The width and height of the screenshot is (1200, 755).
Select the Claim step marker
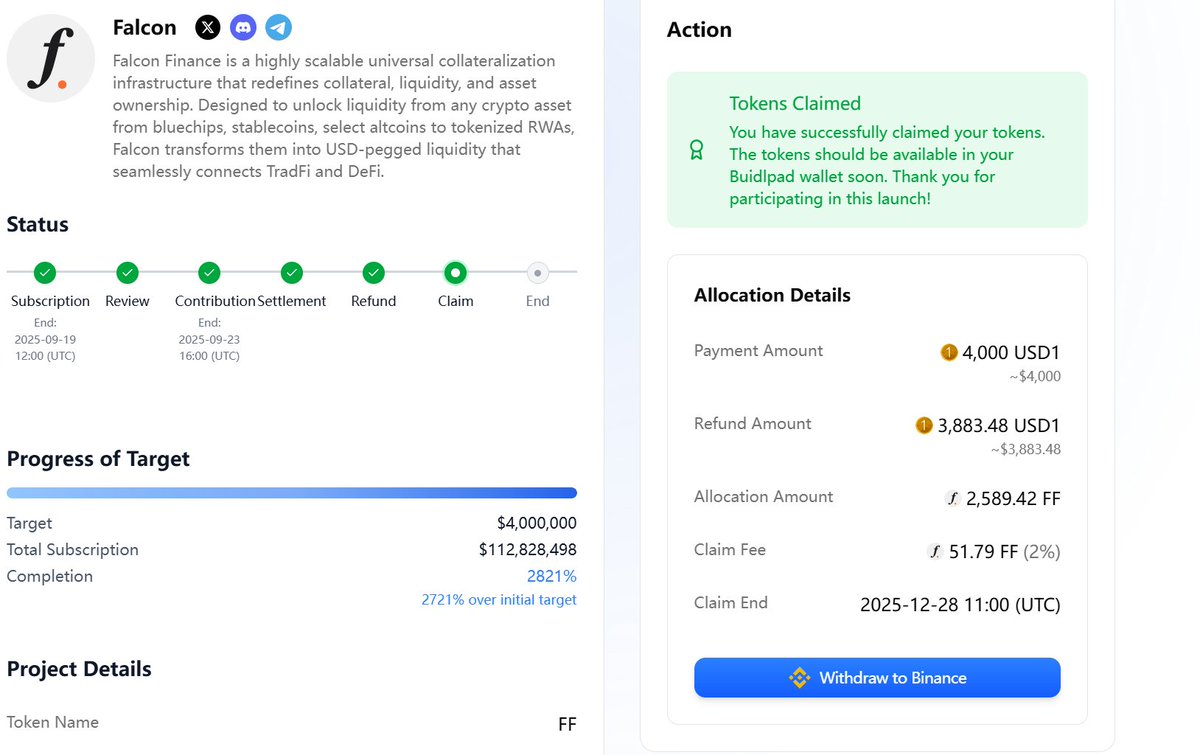(455, 272)
